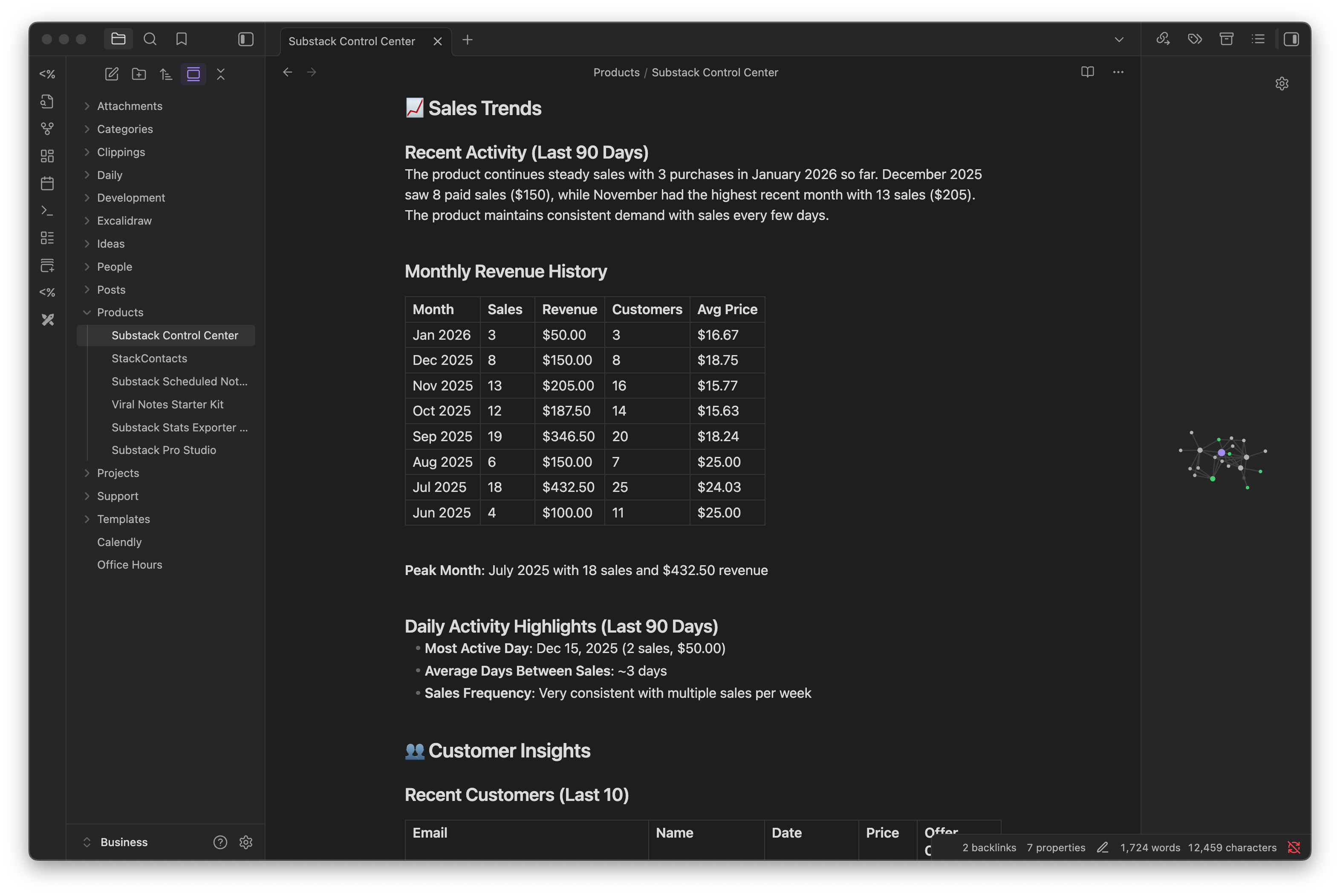This screenshot has width=1340, height=896.
Task: Click the 2 backlinks status item
Action: [989, 847]
